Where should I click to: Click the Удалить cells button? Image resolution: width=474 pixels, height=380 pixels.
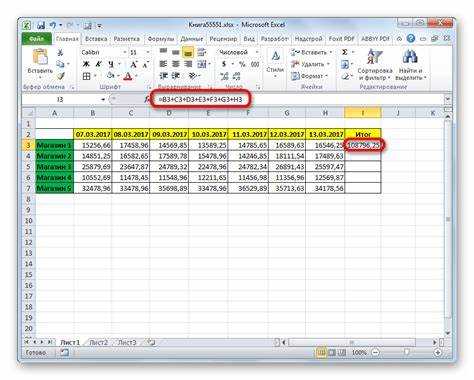click(310, 64)
